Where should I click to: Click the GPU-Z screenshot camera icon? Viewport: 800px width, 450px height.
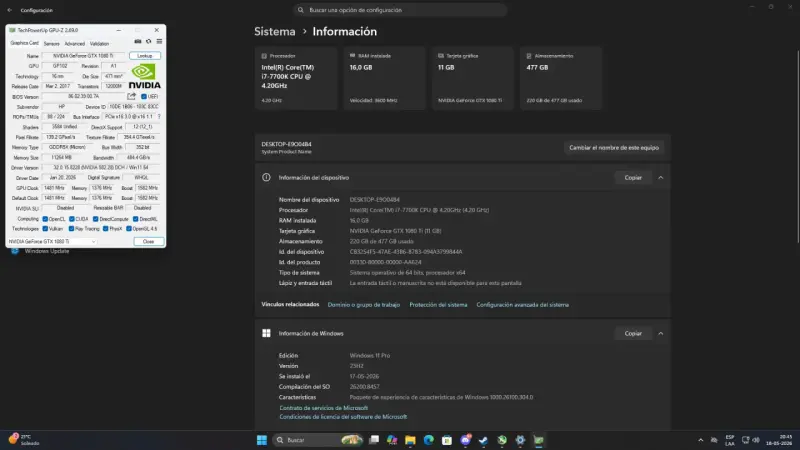pyautogui.click(x=138, y=42)
